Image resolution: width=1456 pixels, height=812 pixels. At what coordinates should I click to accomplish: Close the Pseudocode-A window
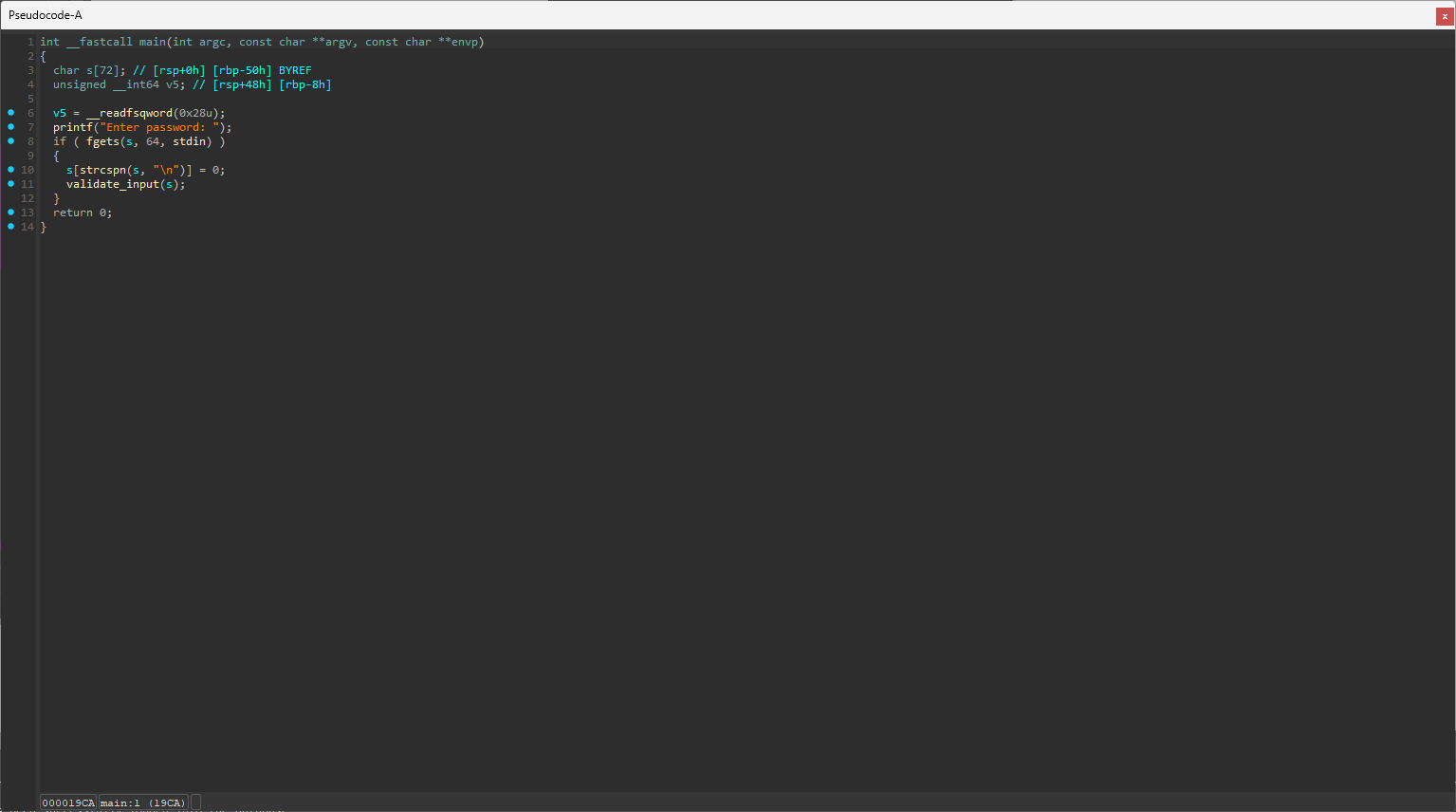(1445, 16)
